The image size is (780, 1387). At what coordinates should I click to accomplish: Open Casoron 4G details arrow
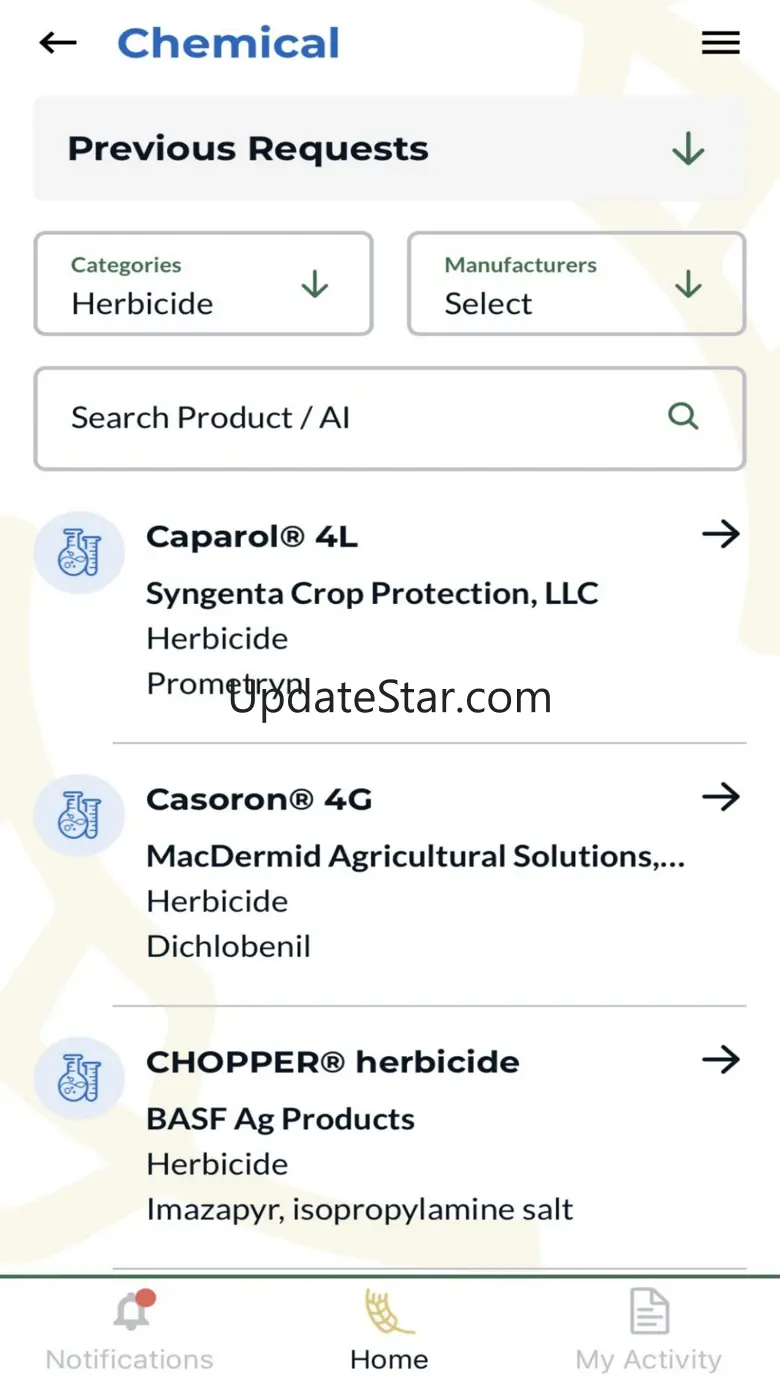click(x=720, y=798)
